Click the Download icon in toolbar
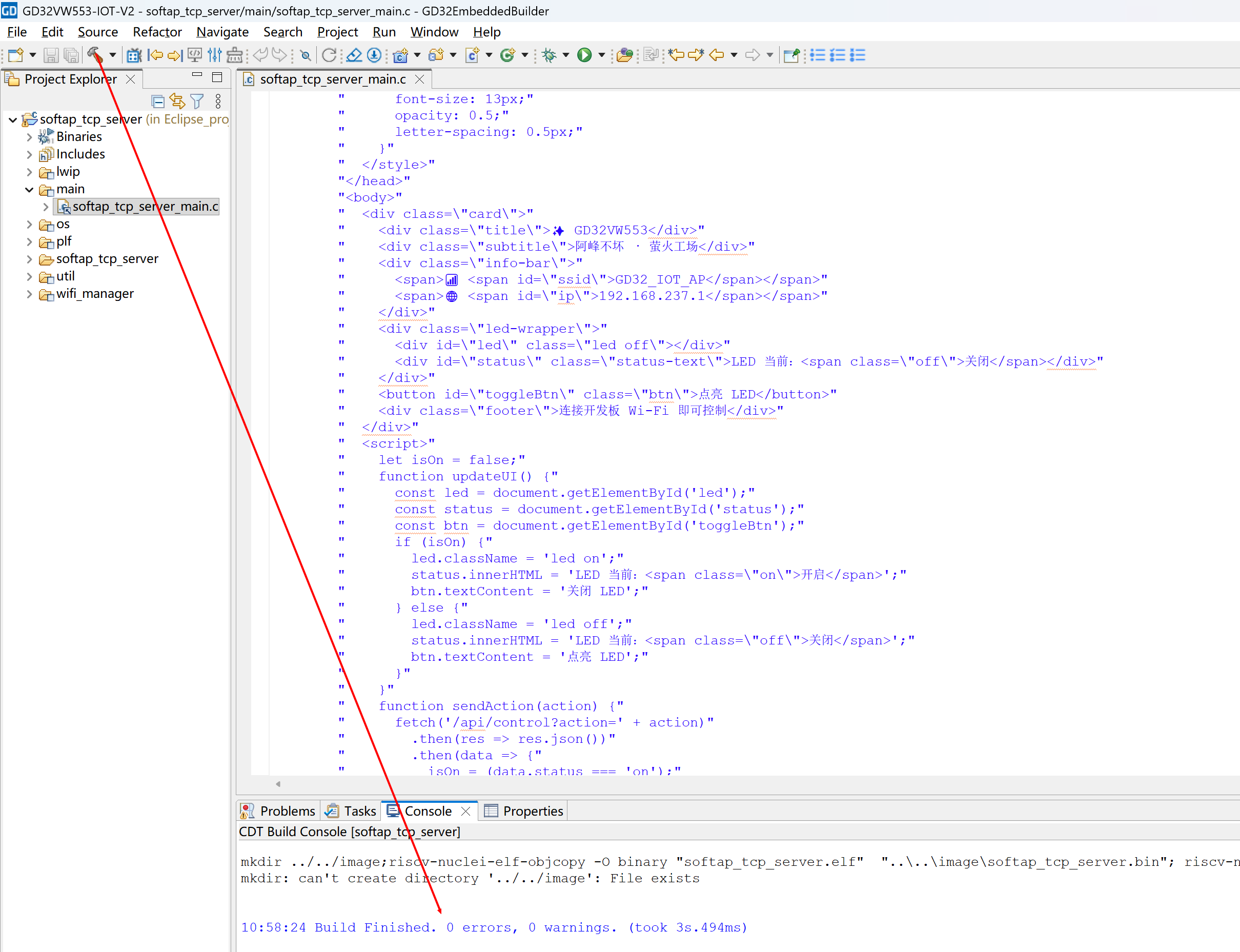 tap(374, 55)
